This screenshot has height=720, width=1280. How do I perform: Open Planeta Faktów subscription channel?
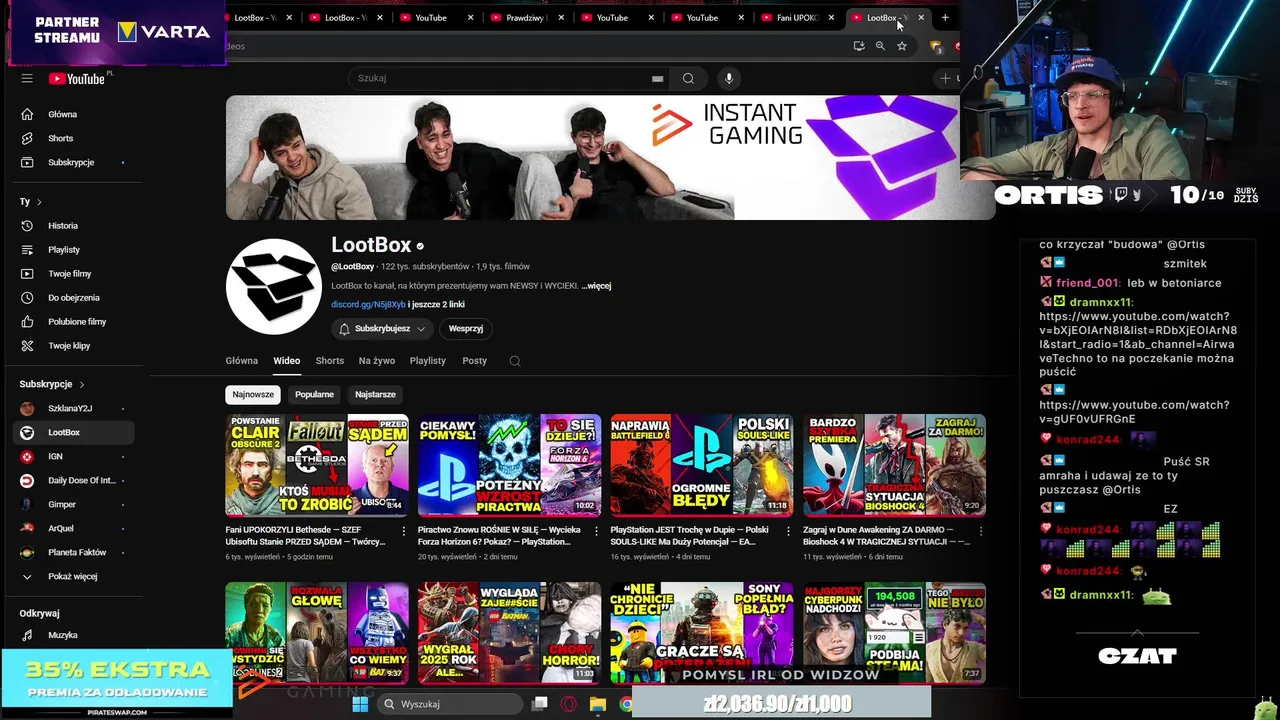[x=76, y=552]
